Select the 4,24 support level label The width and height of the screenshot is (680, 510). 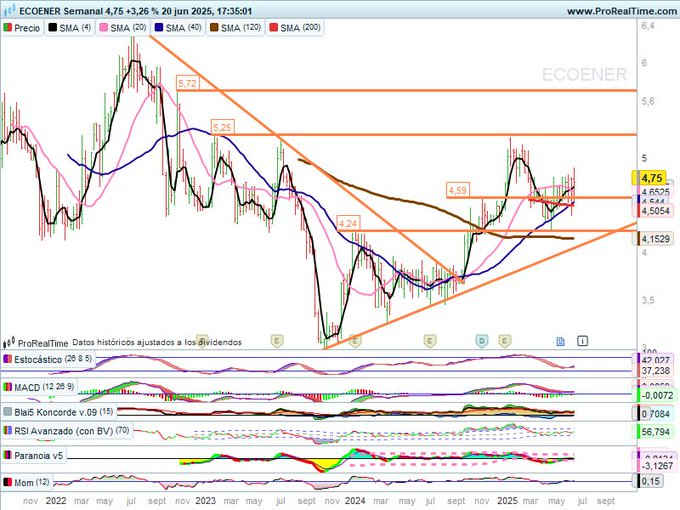pos(347,223)
